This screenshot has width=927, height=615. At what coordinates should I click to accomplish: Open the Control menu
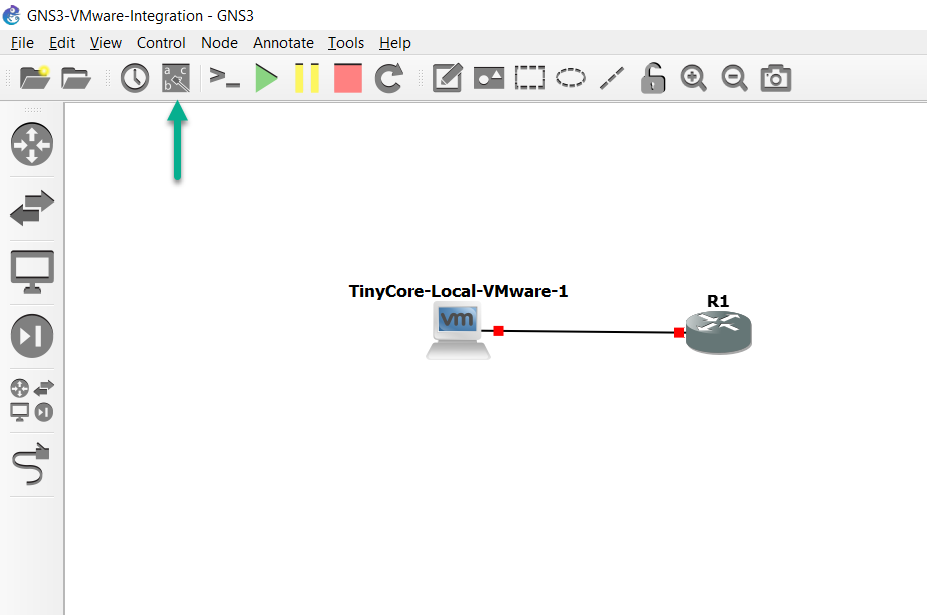pos(161,43)
